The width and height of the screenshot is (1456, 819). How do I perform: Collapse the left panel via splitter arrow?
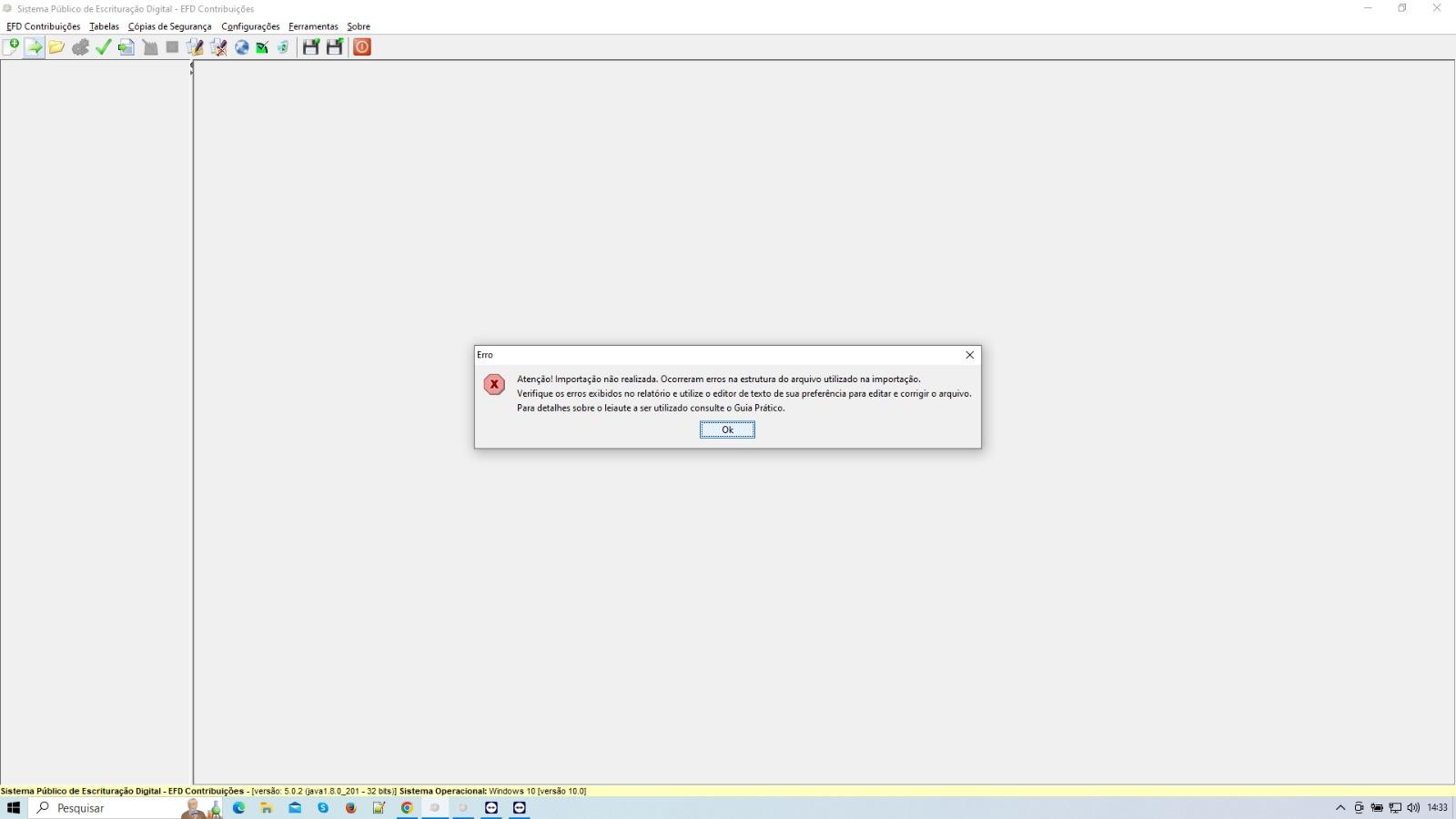(191, 65)
